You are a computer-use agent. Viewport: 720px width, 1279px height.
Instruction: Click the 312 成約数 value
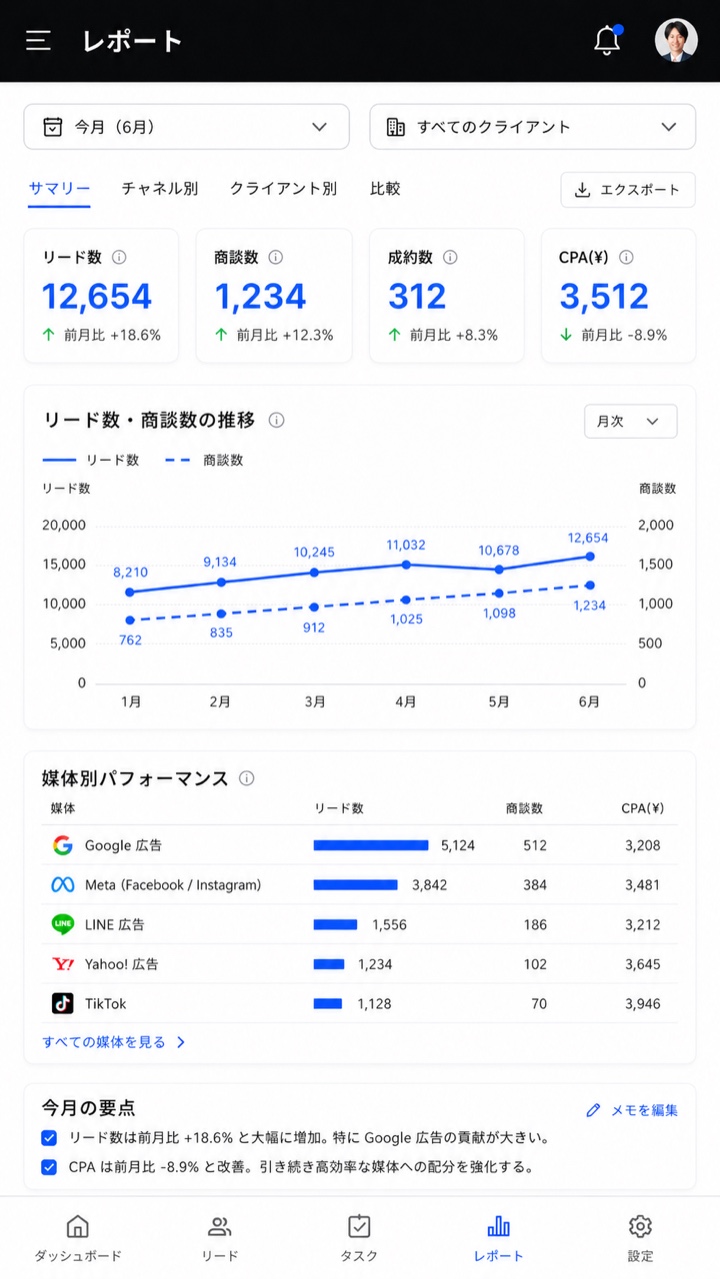pos(417,296)
